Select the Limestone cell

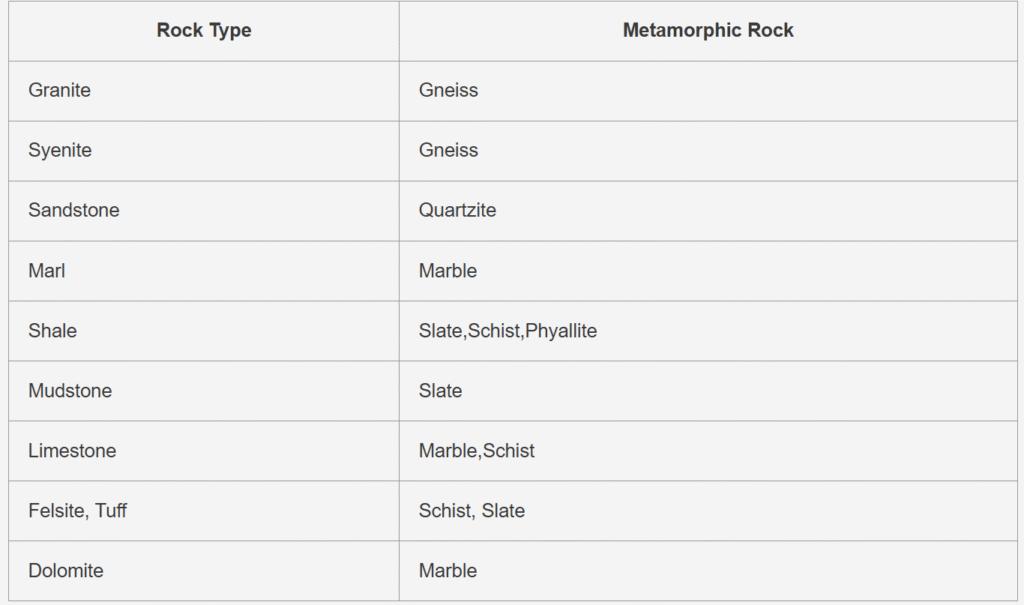click(72, 451)
